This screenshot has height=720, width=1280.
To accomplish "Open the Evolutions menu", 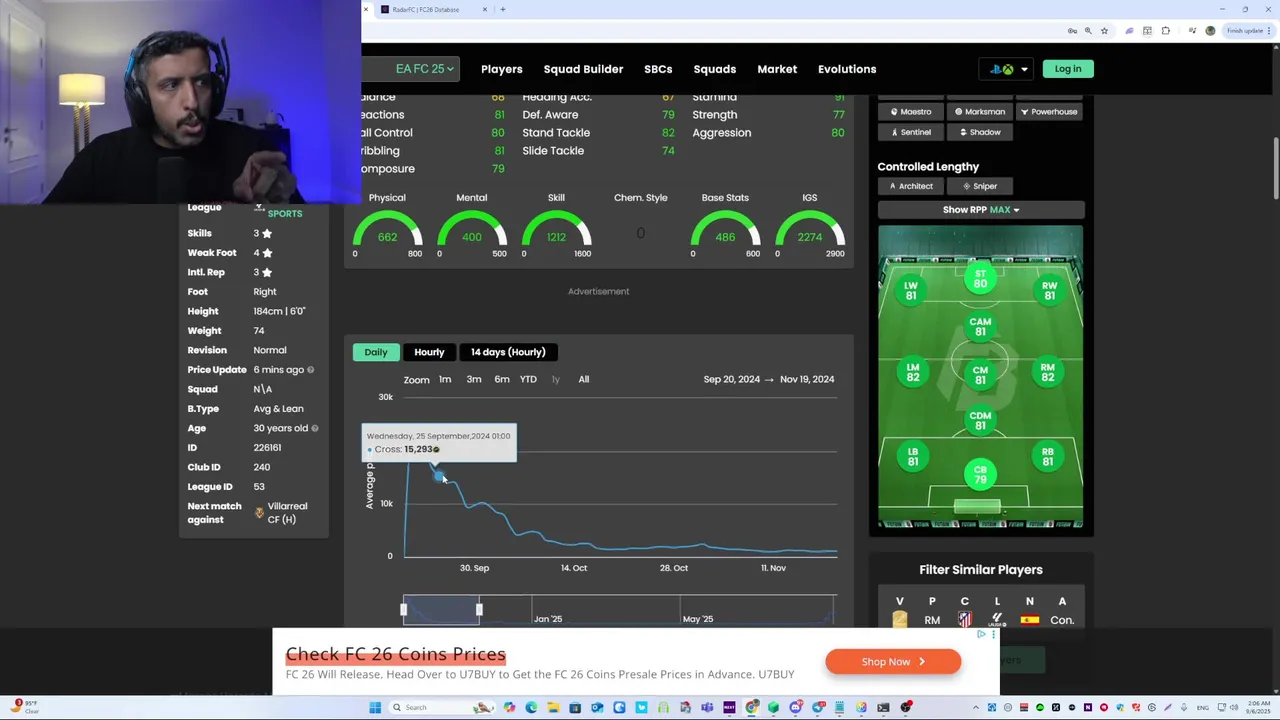I will click(847, 69).
